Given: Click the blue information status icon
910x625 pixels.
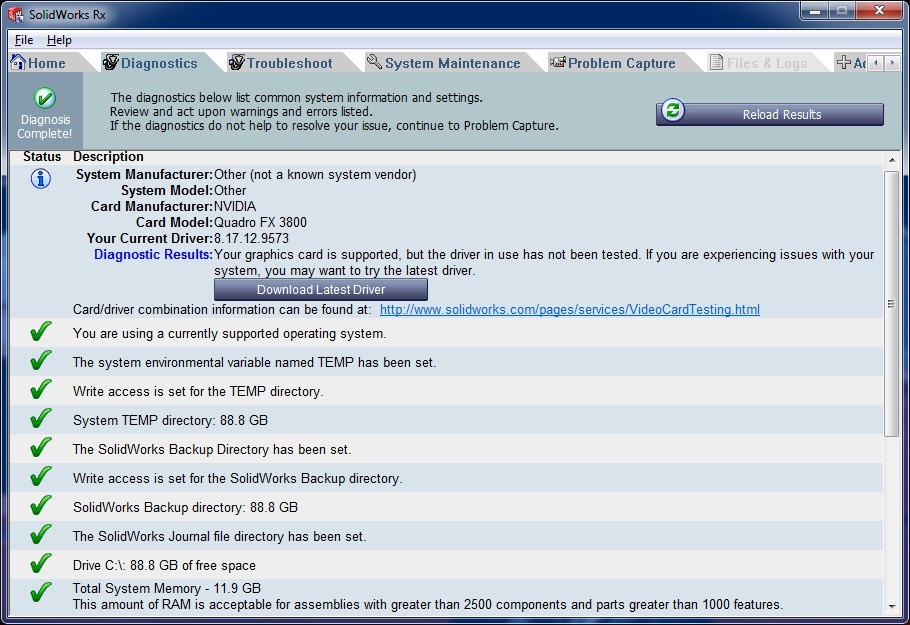Looking at the screenshot, I should click(41, 179).
